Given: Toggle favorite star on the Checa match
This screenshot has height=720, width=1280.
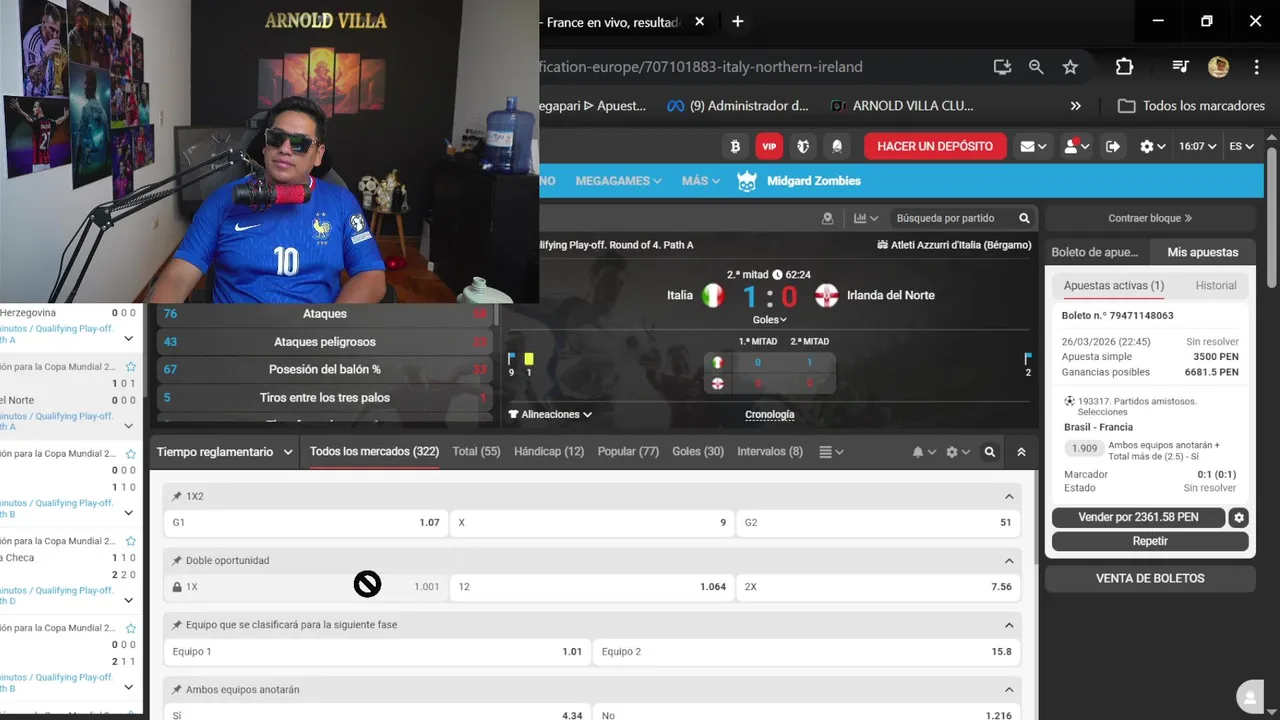Looking at the screenshot, I should (130, 541).
